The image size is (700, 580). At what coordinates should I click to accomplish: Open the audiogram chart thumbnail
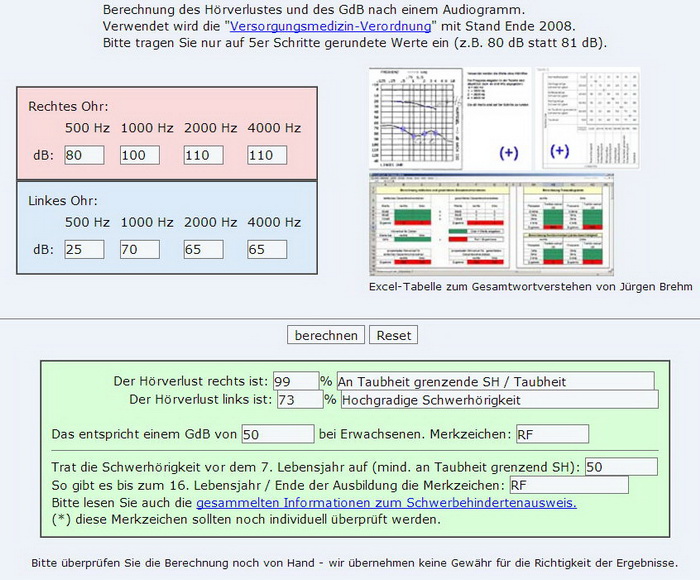415,116
